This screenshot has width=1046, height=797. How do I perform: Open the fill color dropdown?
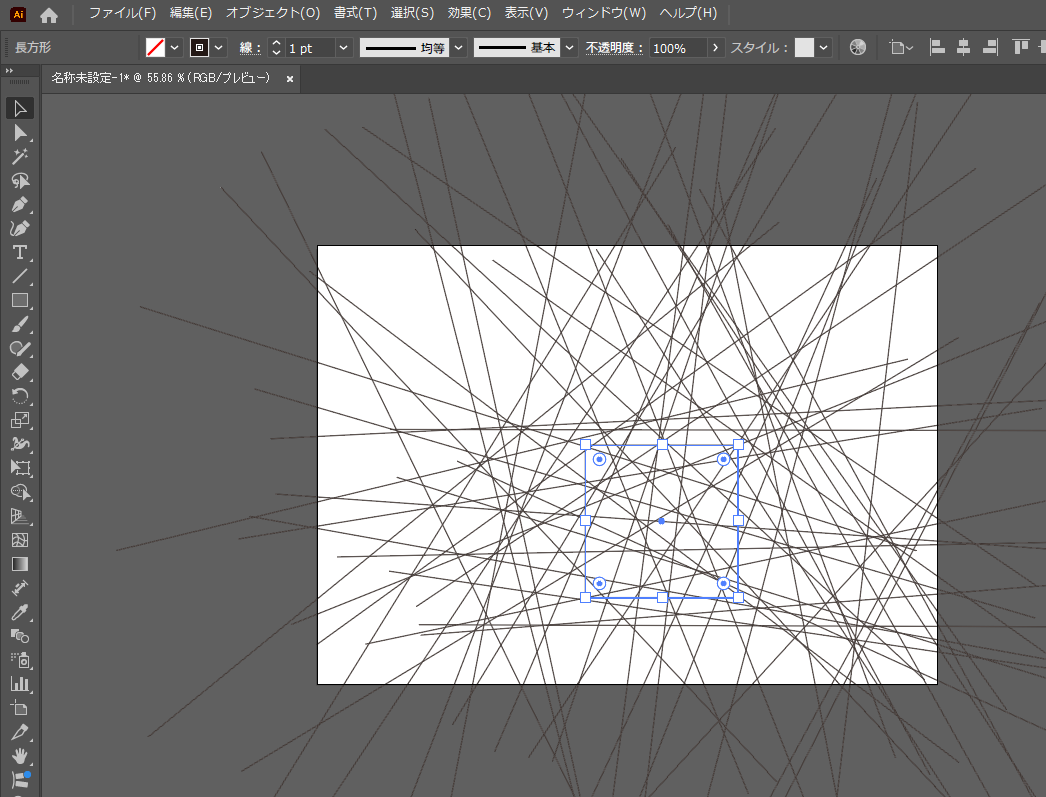[175, 48]
